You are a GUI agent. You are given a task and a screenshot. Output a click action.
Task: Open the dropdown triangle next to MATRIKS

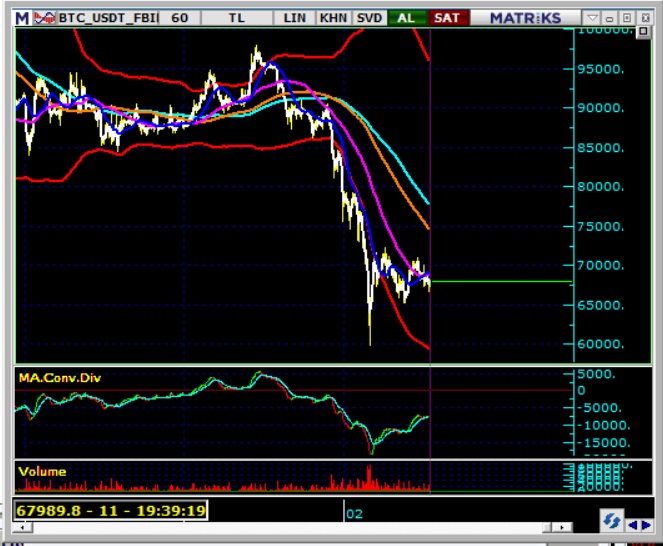[x=592, y=18]
